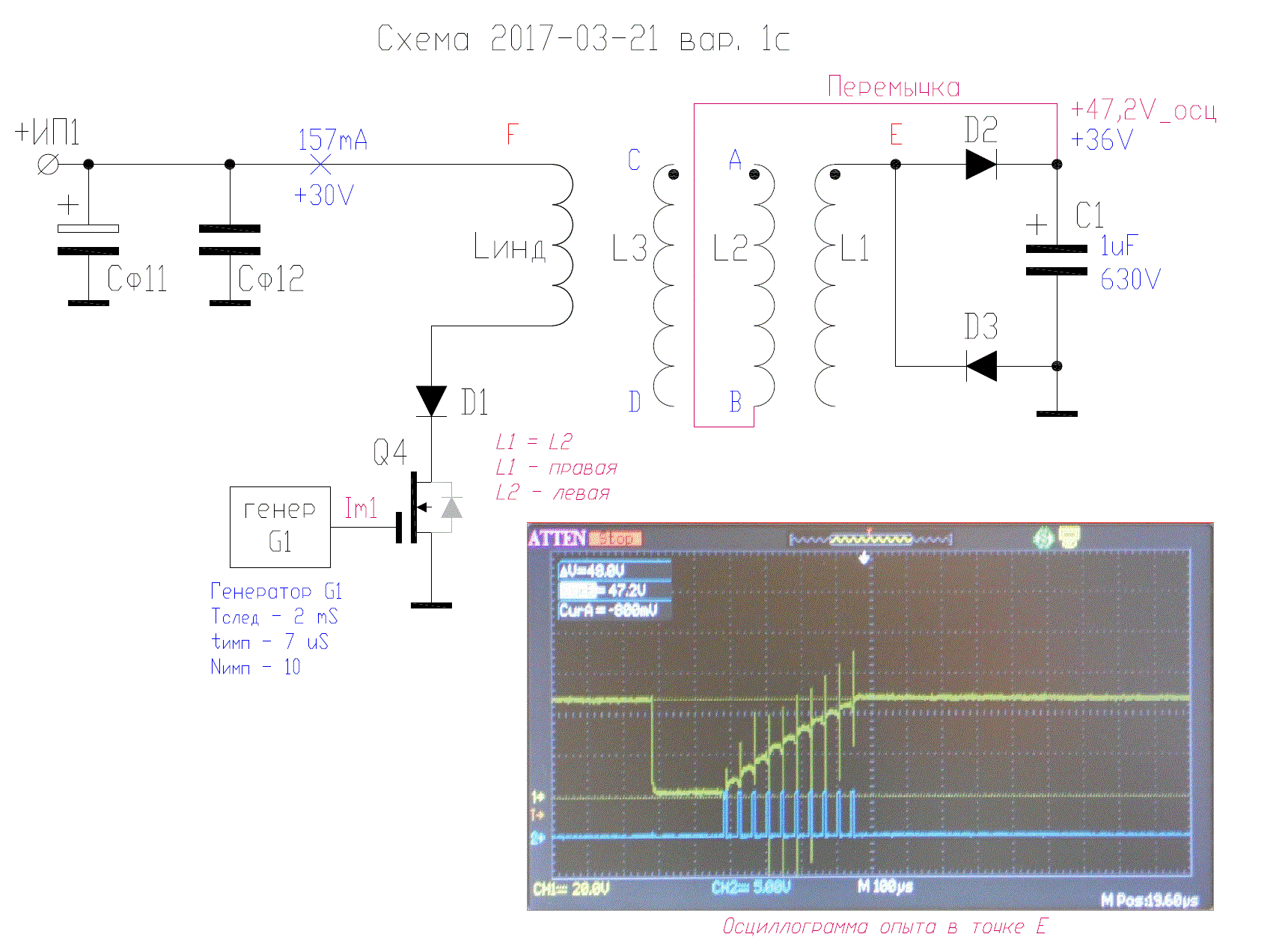
Task: Click the '630V' rating text
Action: [x=1130, y=279]
